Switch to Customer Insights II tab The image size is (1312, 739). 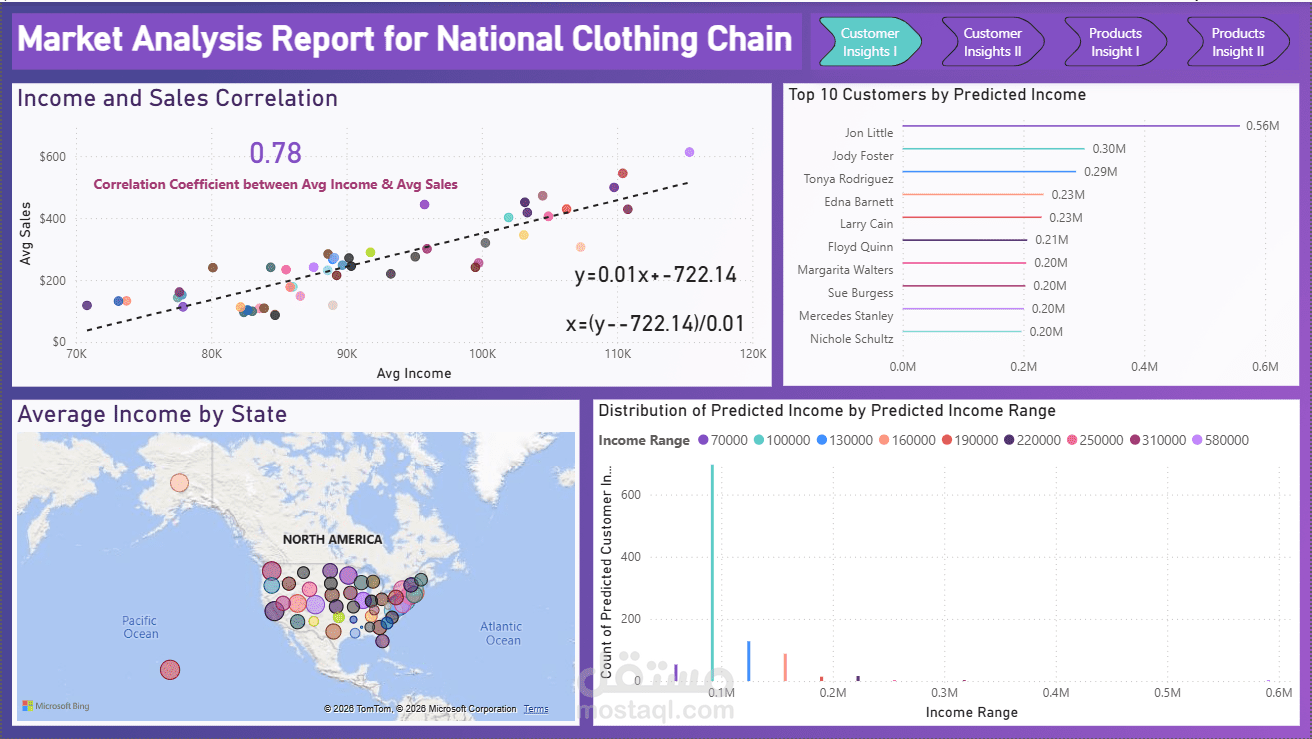point(993,42)
